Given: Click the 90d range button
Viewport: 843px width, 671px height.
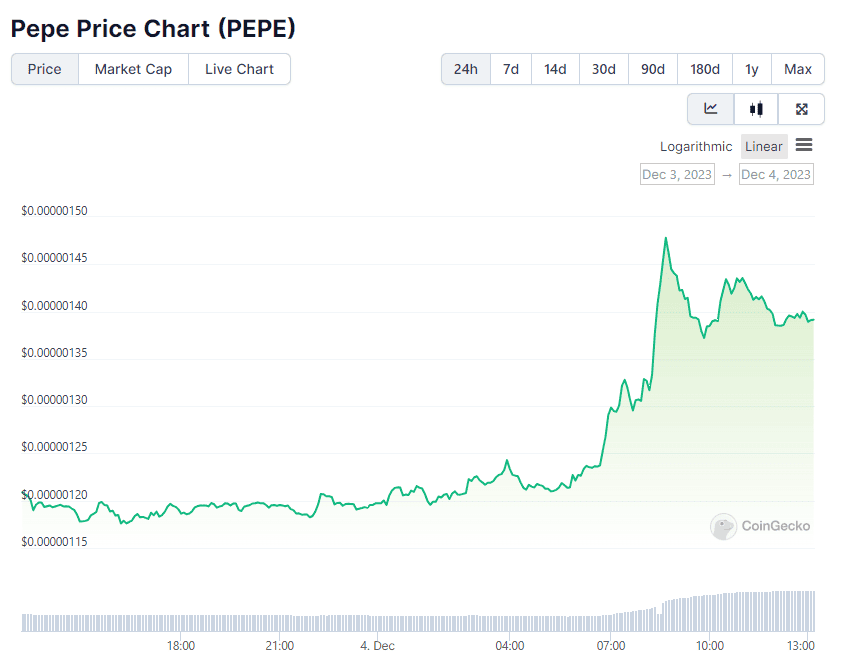Looking at the screenshot, I should 653,69.
